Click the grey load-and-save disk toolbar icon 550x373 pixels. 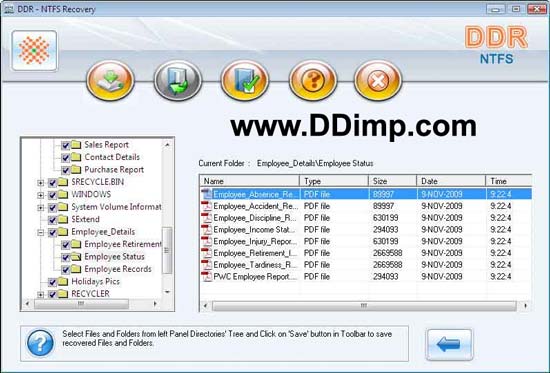tap(178, 80)
